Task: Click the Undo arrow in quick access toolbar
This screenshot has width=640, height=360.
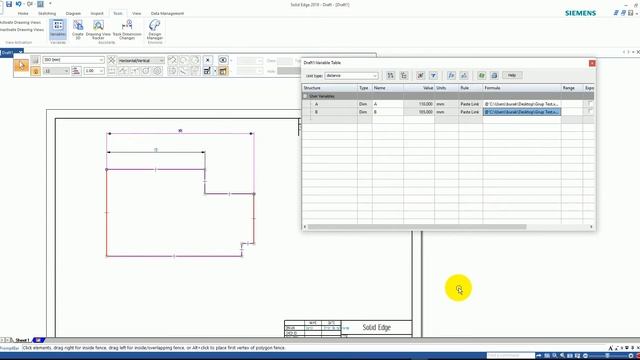Action: (x=18, y=4)
